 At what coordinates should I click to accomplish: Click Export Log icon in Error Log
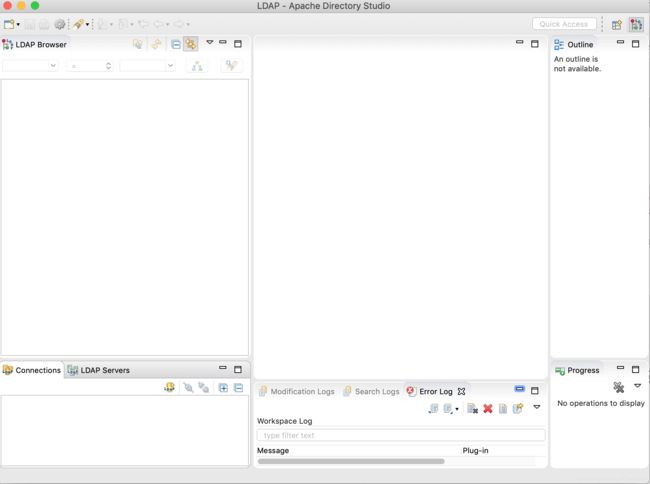click(x=433, y=409)
